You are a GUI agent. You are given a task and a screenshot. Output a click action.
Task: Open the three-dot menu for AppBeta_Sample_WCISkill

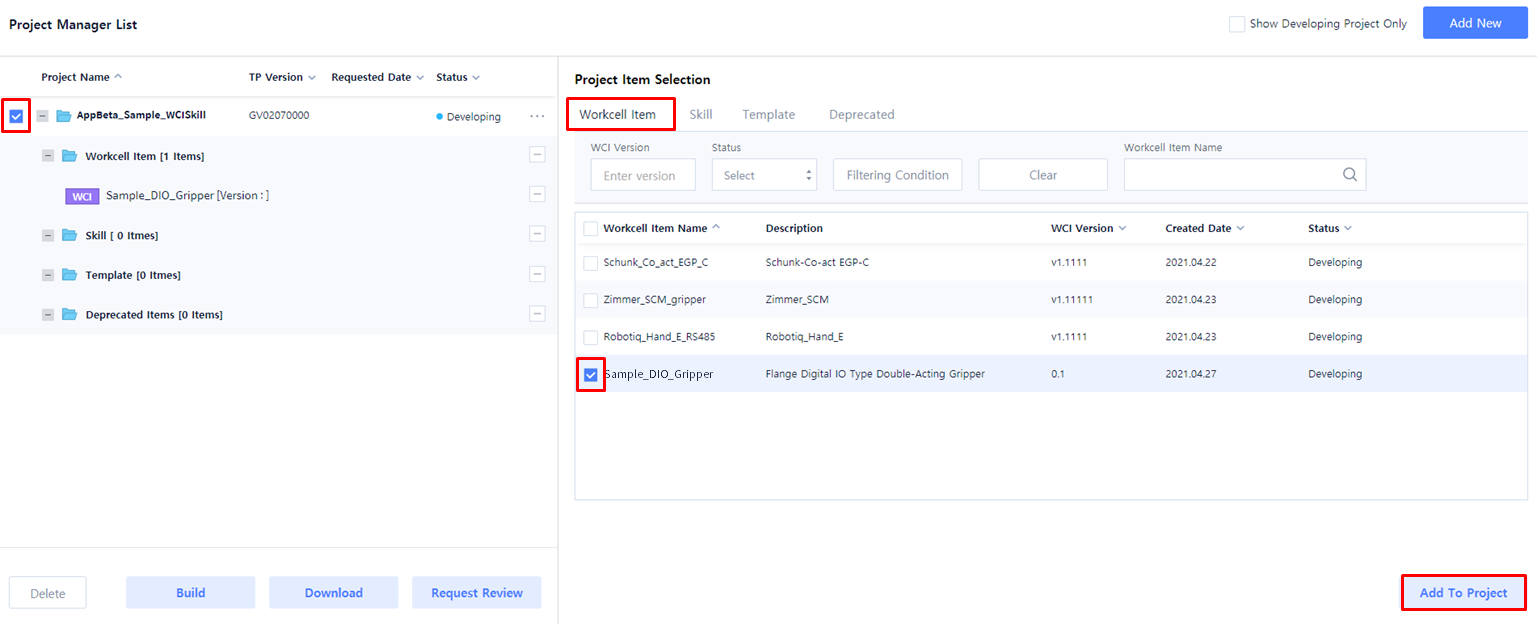pos(537,116)
